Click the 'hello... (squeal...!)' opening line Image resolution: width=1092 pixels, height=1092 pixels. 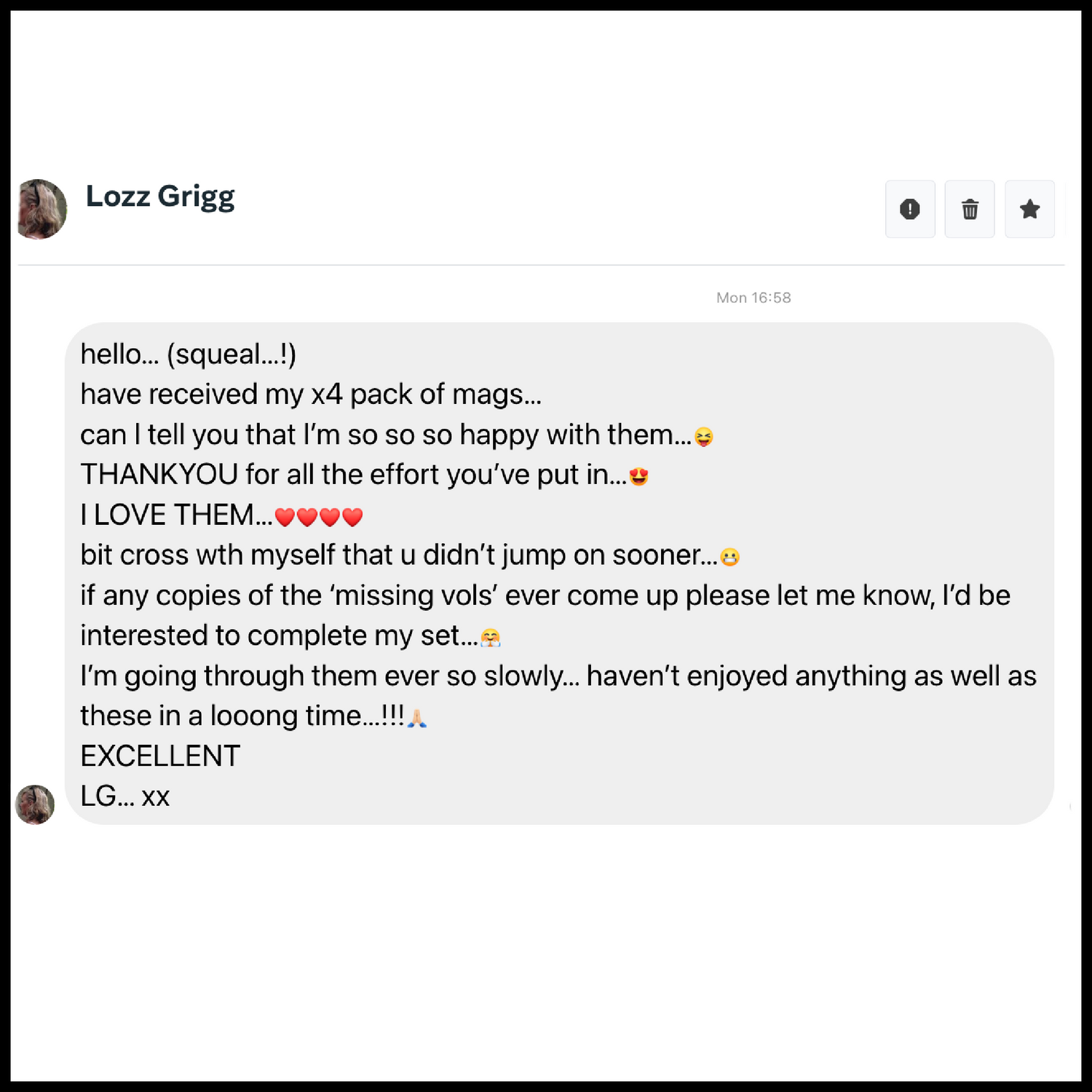pos(188,355)
